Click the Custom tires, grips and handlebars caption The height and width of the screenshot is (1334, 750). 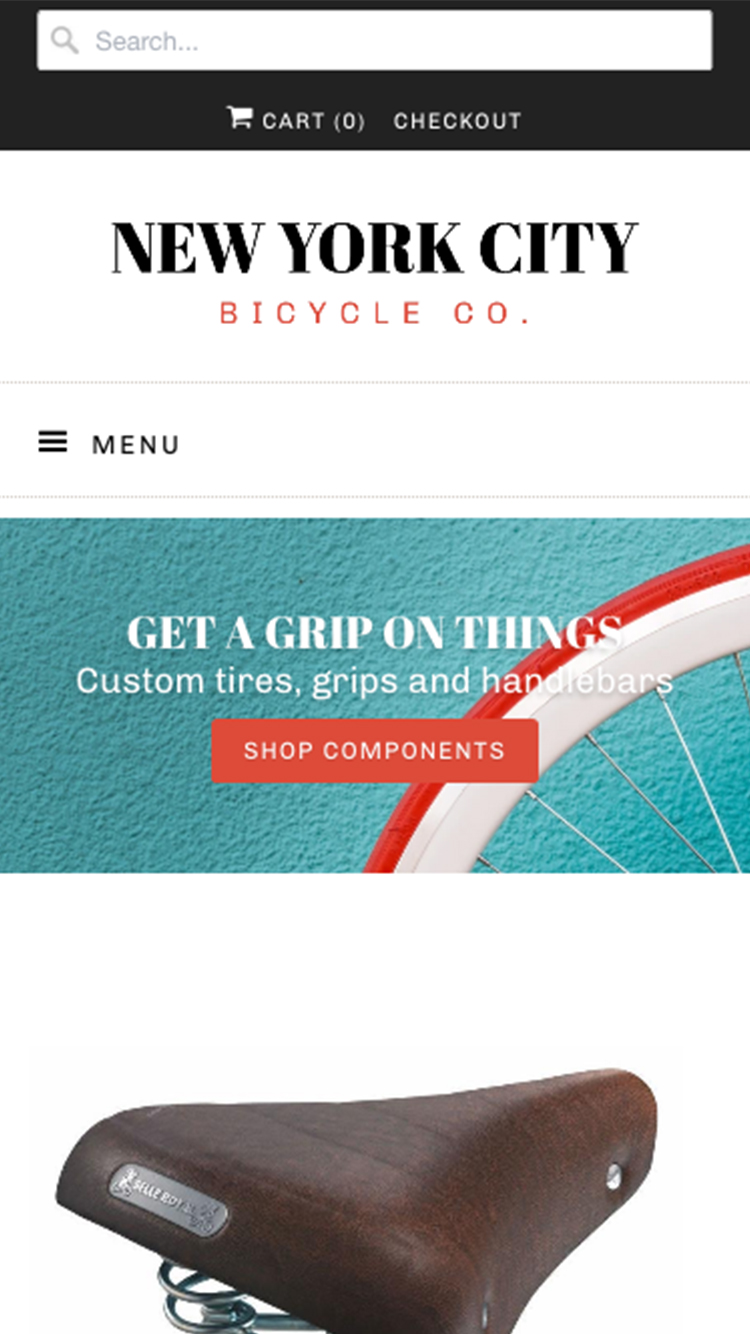pos(375,681)
